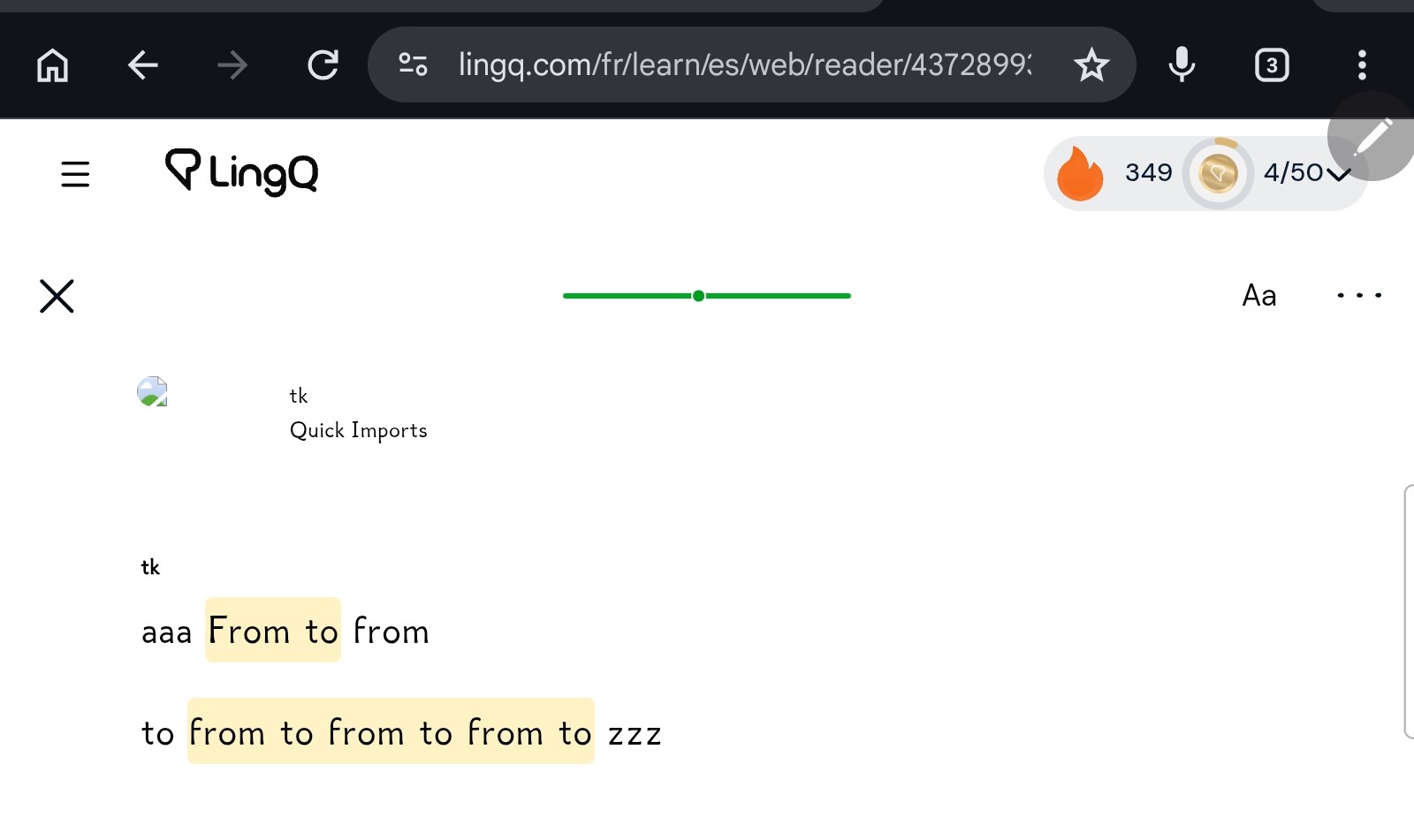The image size is (1414, 840).
Task: Open the Chrome three-dot menu
Action: (x=1362, y=64)
